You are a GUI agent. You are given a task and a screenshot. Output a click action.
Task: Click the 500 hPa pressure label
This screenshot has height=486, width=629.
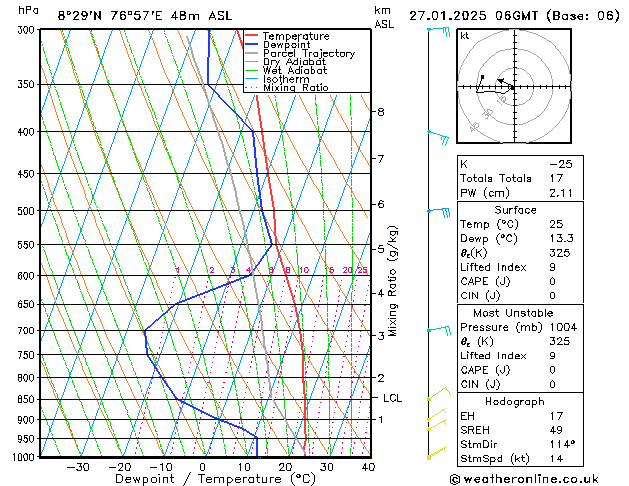[28, 211]
